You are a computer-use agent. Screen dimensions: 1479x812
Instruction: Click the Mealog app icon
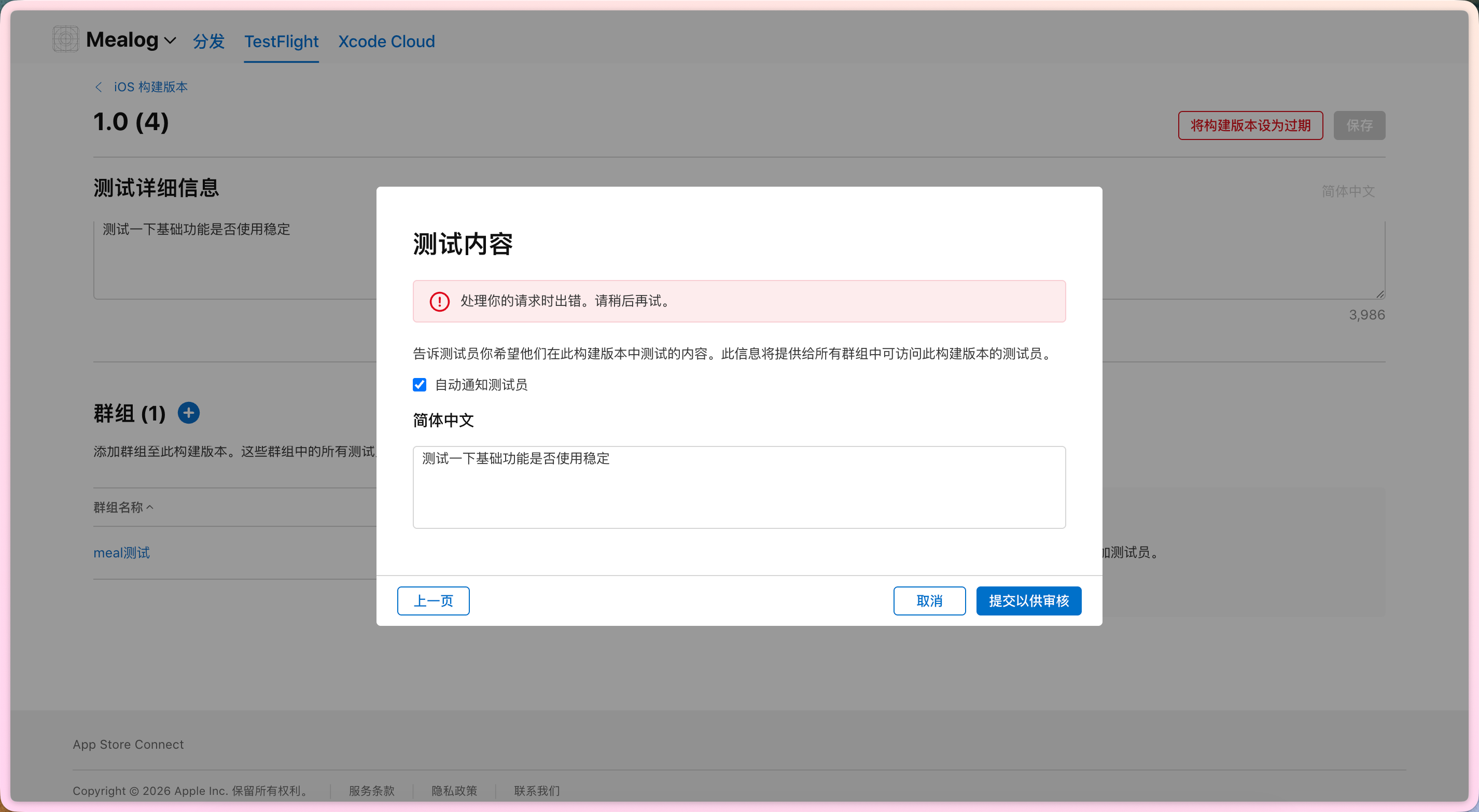(65, 39)
